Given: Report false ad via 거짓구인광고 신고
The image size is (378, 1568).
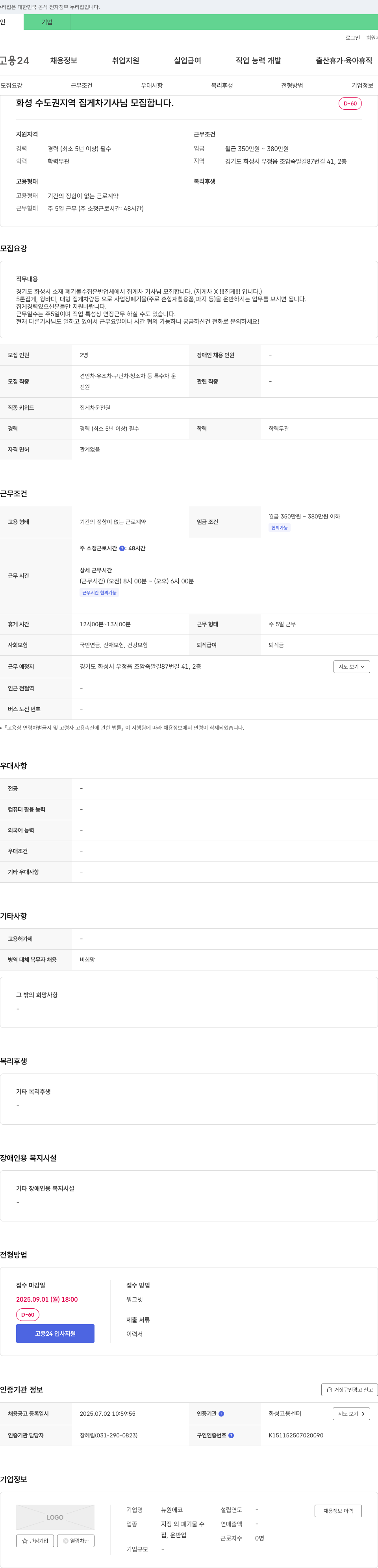Looking at the screenshot, I should [x=349, y=1390].
